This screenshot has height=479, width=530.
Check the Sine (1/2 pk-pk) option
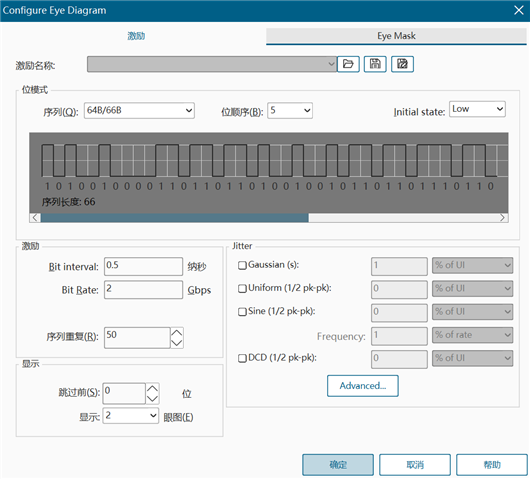[x=242, y=312]
